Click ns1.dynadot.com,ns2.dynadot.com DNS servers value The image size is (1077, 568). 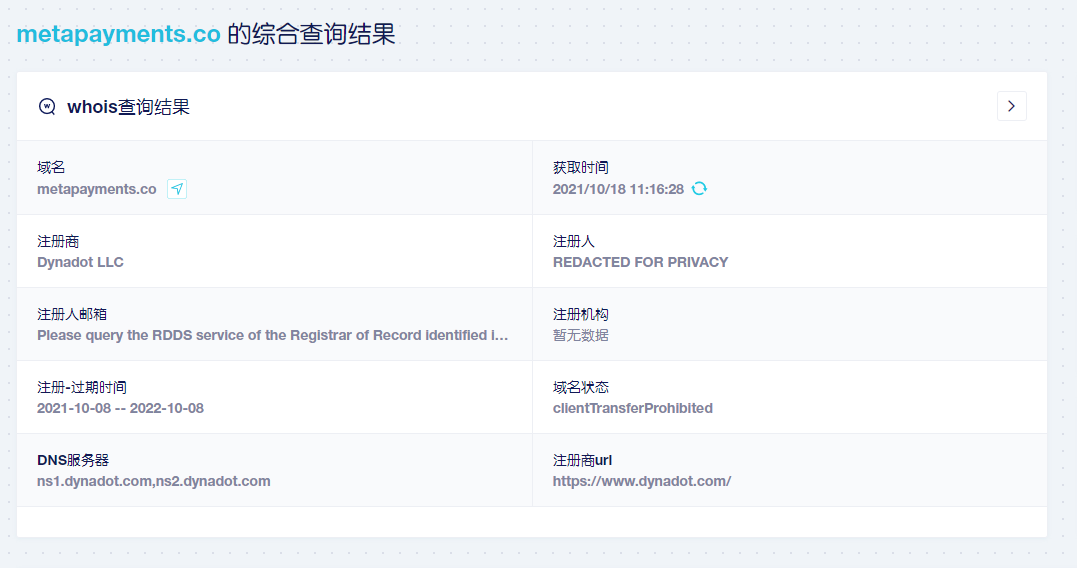point(154,481)
